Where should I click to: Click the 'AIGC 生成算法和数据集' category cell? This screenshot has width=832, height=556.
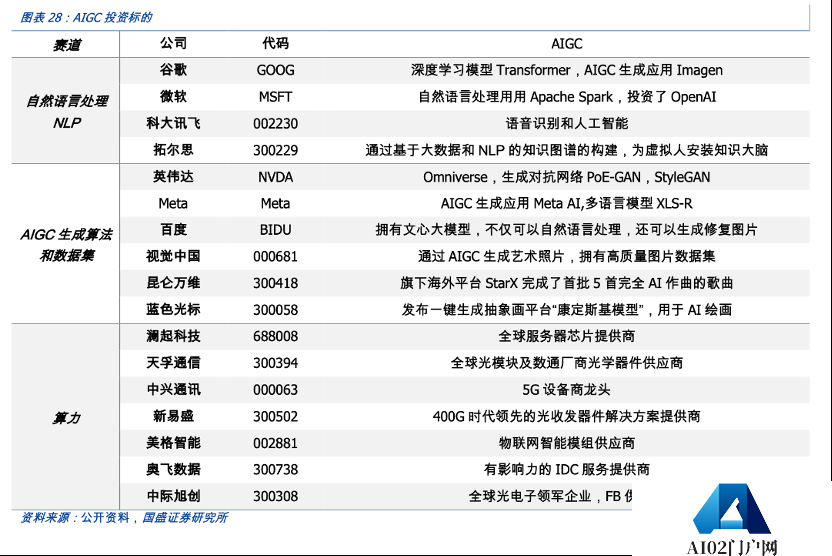pyautogui.click(x=67, y=245)
